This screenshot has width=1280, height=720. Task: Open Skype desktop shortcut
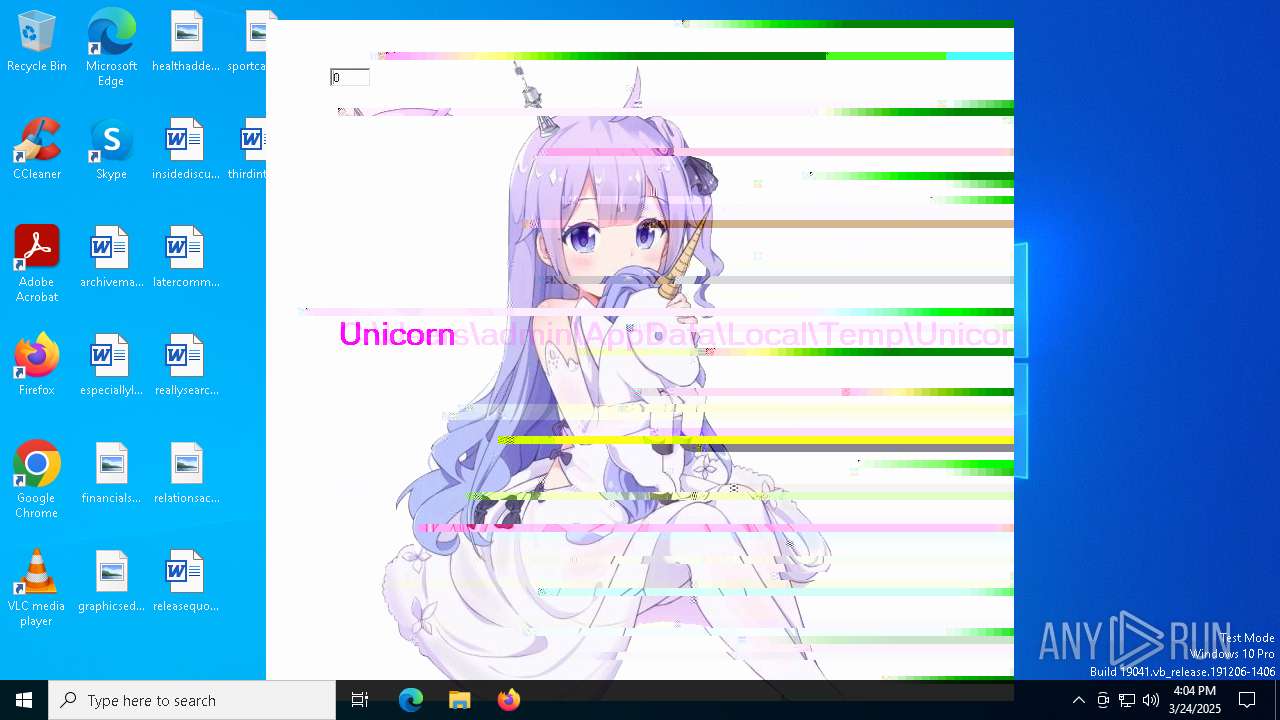coord(111,150)
